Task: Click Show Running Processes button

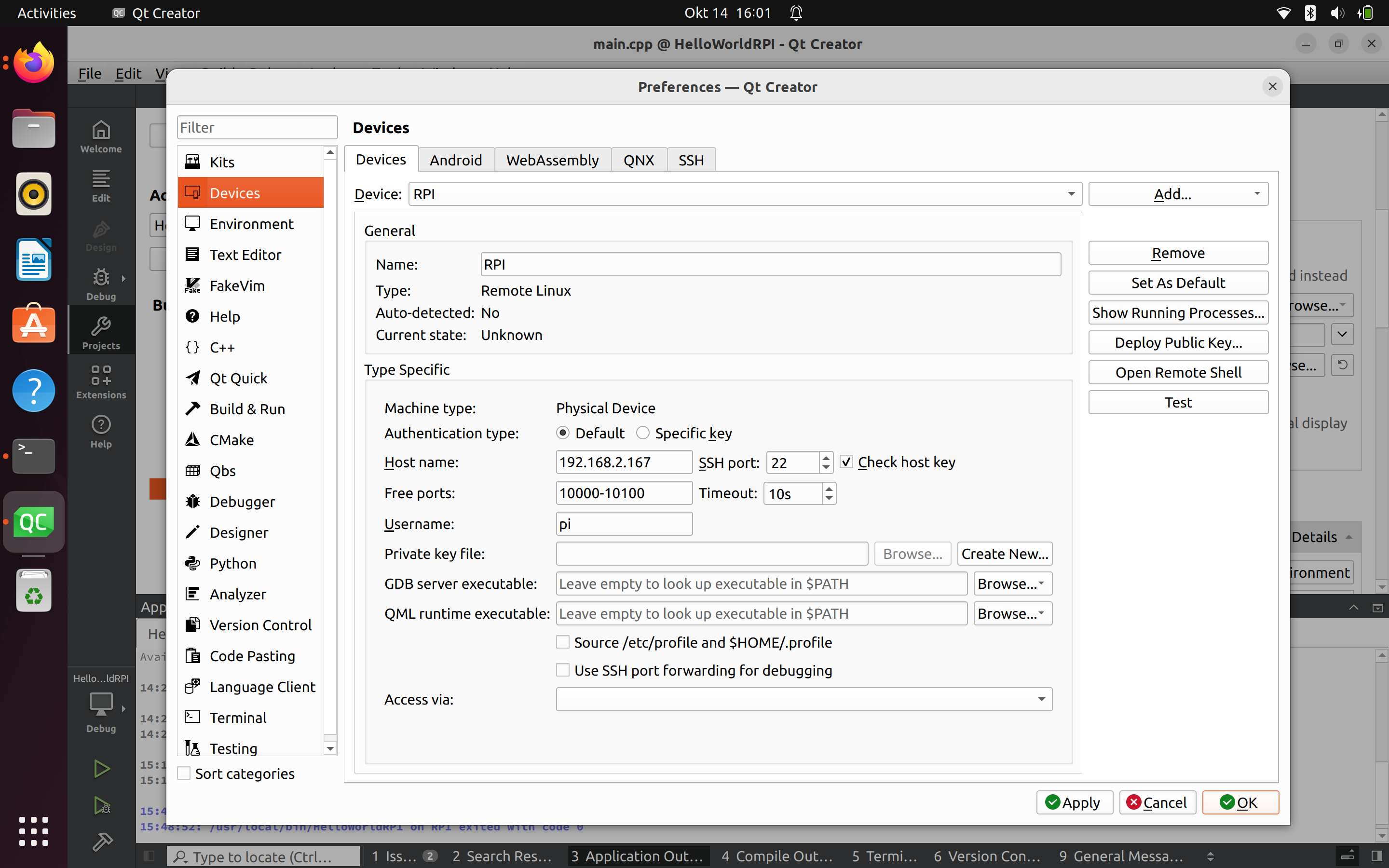Action: click(x=1178, y=313)
